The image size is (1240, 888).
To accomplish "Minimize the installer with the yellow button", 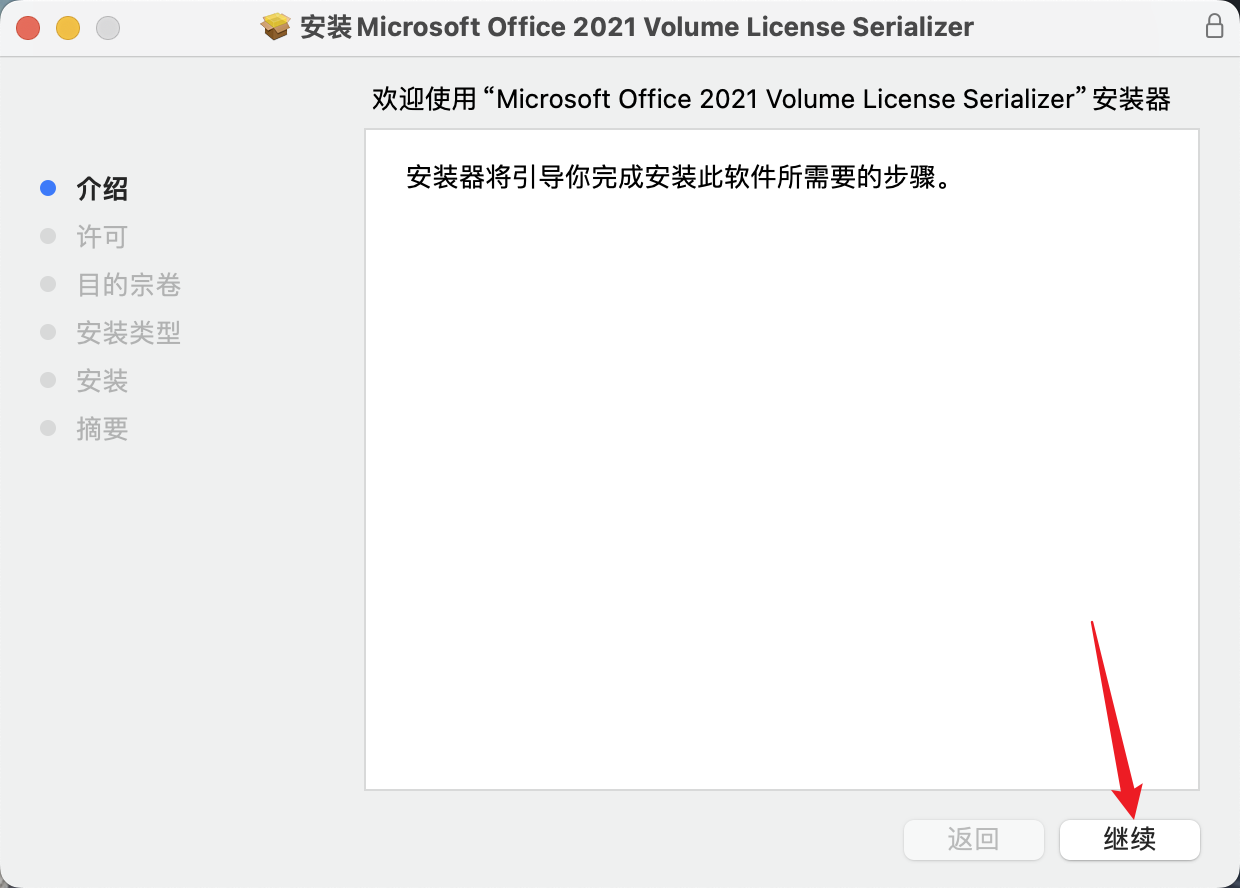I will 68,28.
